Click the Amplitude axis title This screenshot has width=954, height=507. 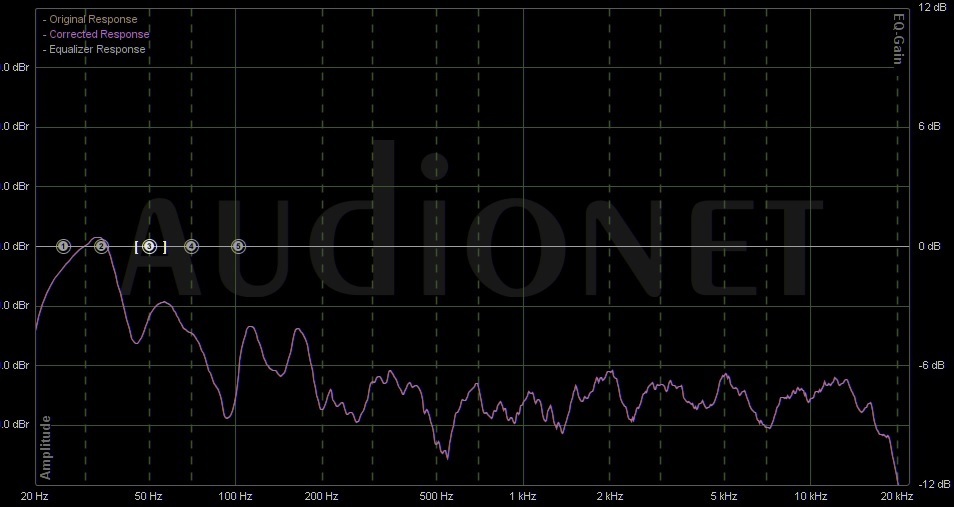coord(46,448)
